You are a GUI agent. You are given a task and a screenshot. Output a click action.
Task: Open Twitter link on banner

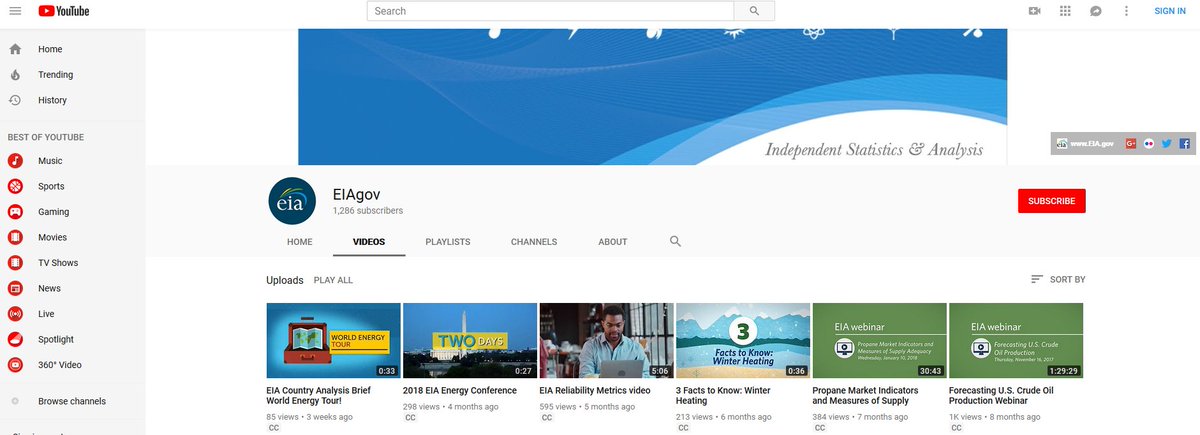tap(1166, 143)
